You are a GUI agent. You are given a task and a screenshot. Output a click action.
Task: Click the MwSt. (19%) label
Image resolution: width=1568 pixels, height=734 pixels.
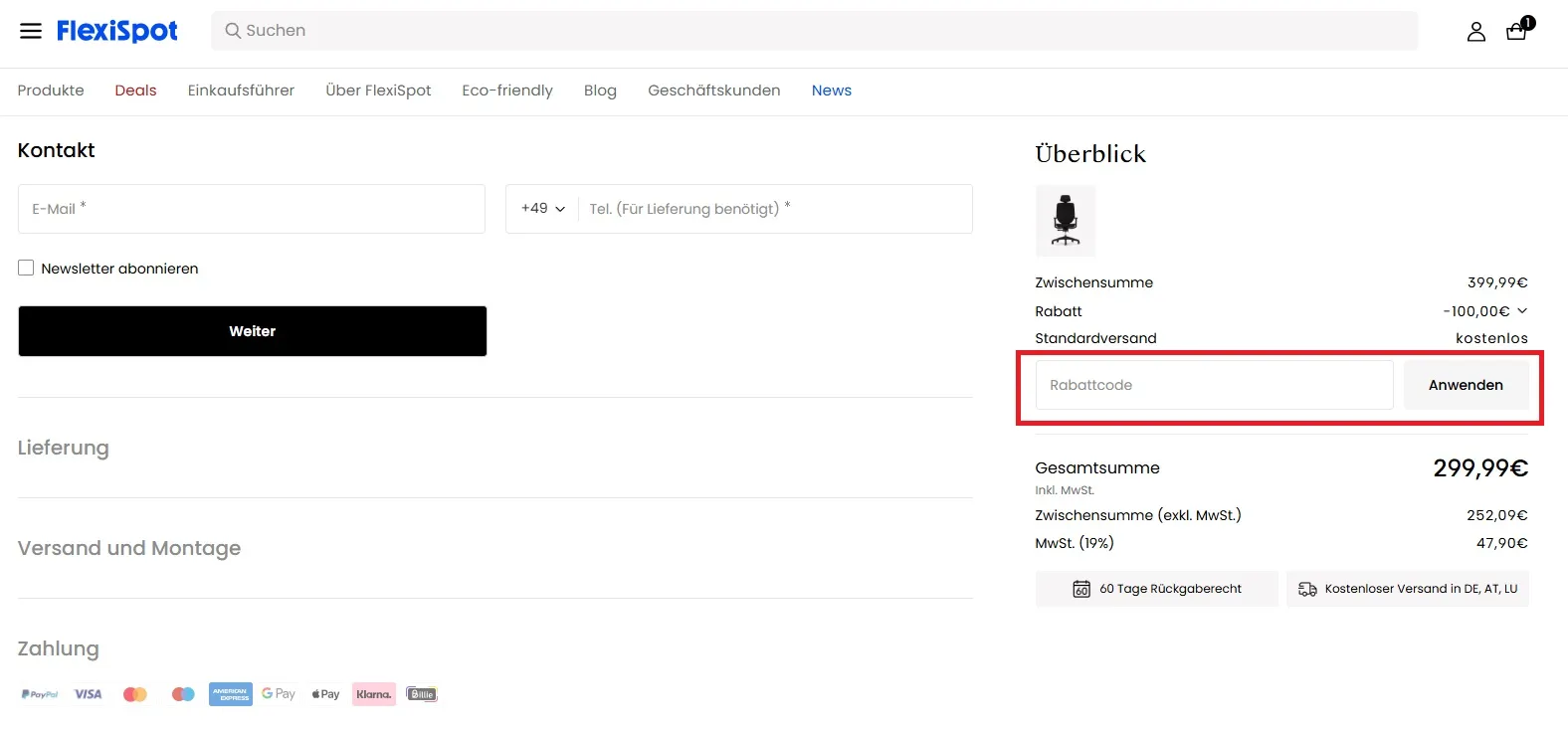click(1075, 543)
